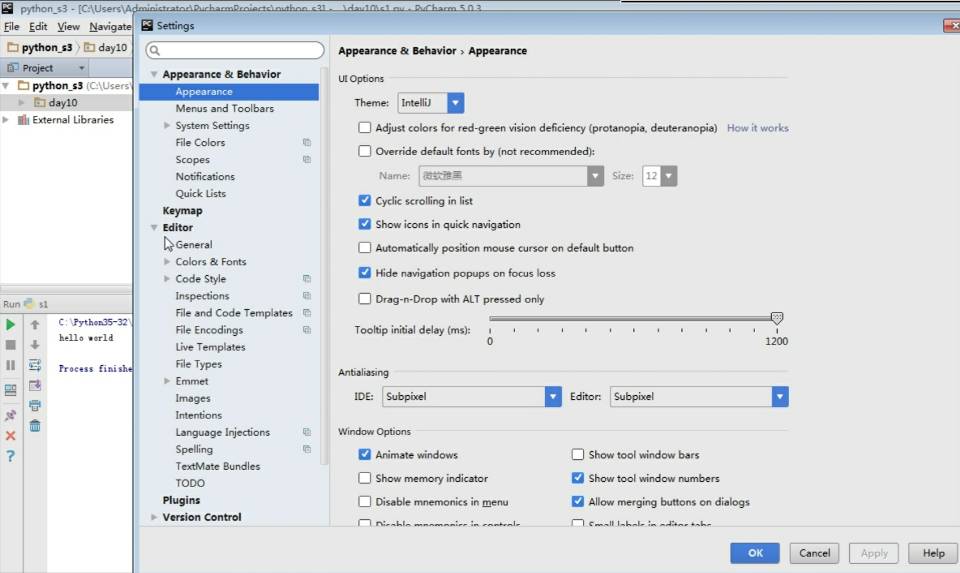The width and height of the screenshot is (960, 573).
Task: Click the restore layout icon in Run panel
Action: [x=10, y=390]
